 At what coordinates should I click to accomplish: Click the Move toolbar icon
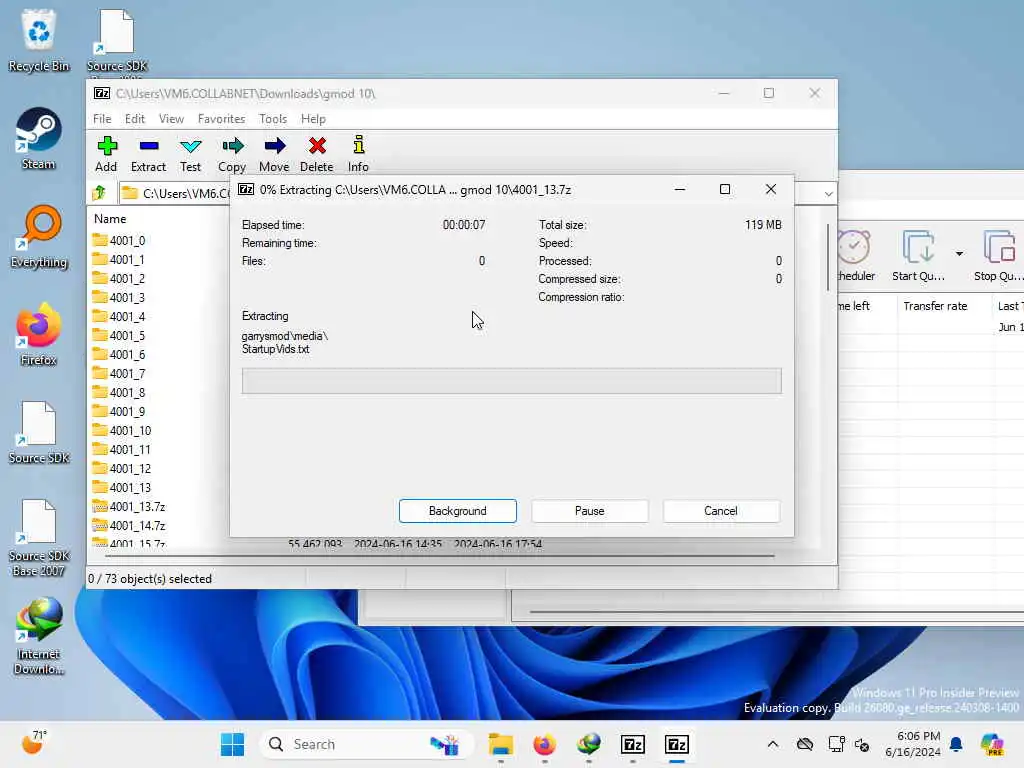coord(274,154)
